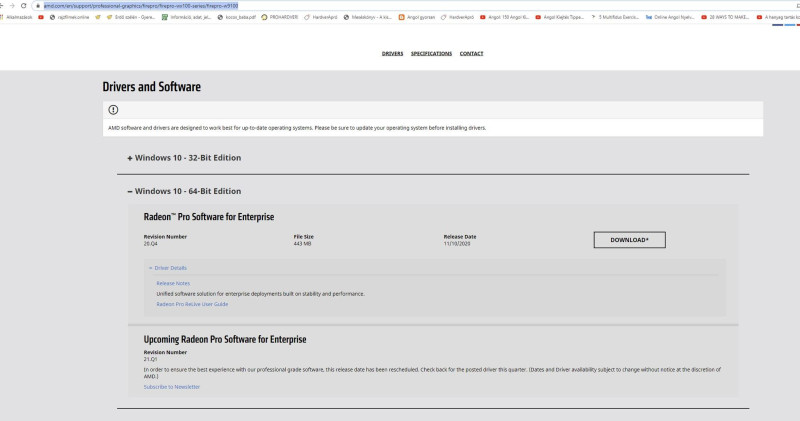
Task: Click the release date 11/10/2020 value
Action: (x=457, y=244)
